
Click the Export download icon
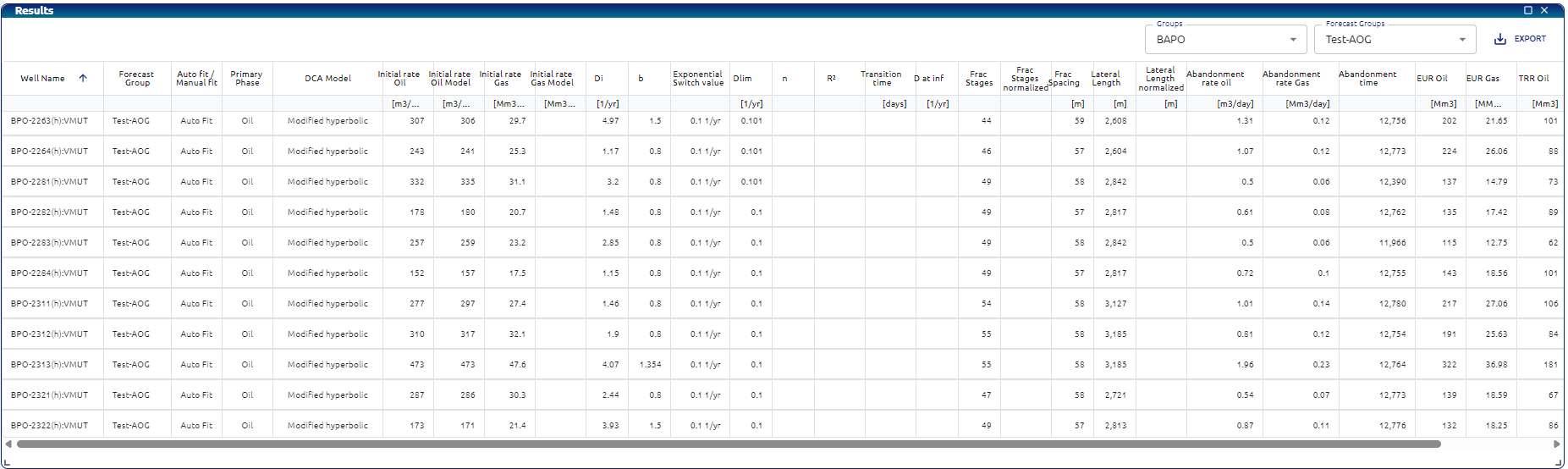pos(1499,39)
